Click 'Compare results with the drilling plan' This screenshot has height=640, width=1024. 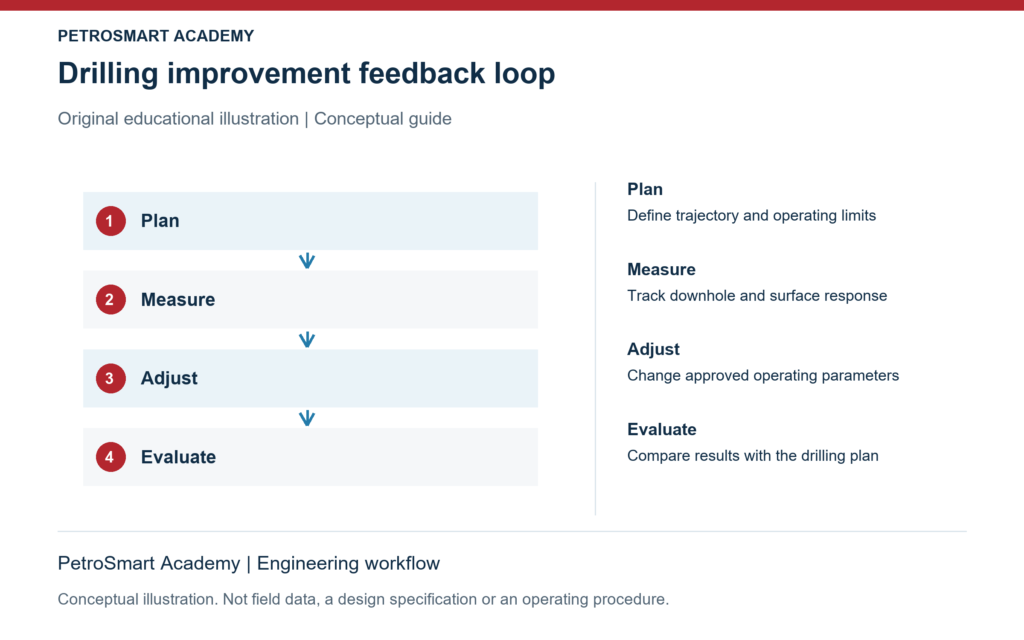[752, 456]
